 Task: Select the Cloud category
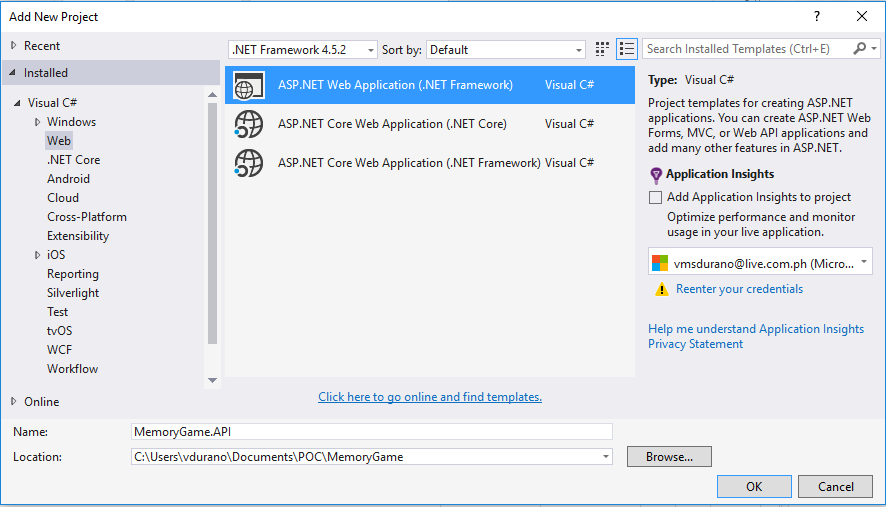click(63, 198)
